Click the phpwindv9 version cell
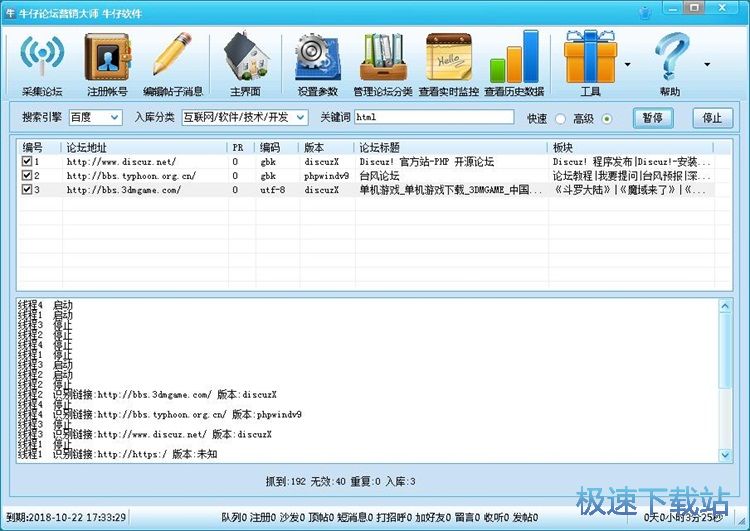This screenshot has height=531, width=750. (327, 176)
